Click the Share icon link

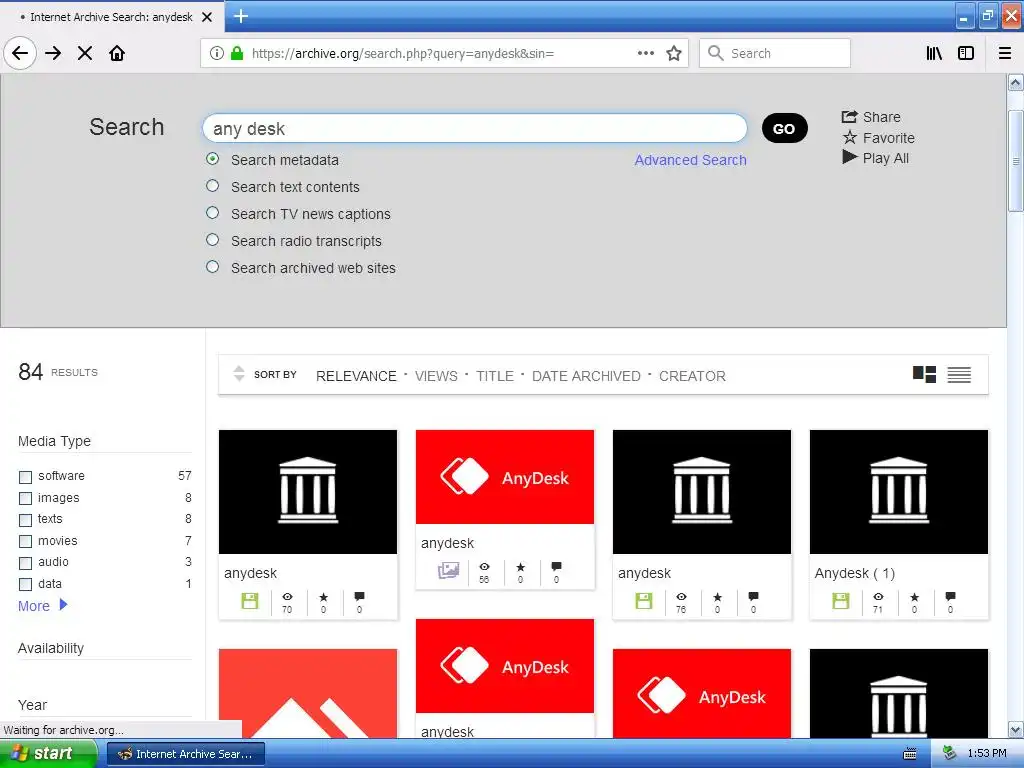[x=871, y=117]
